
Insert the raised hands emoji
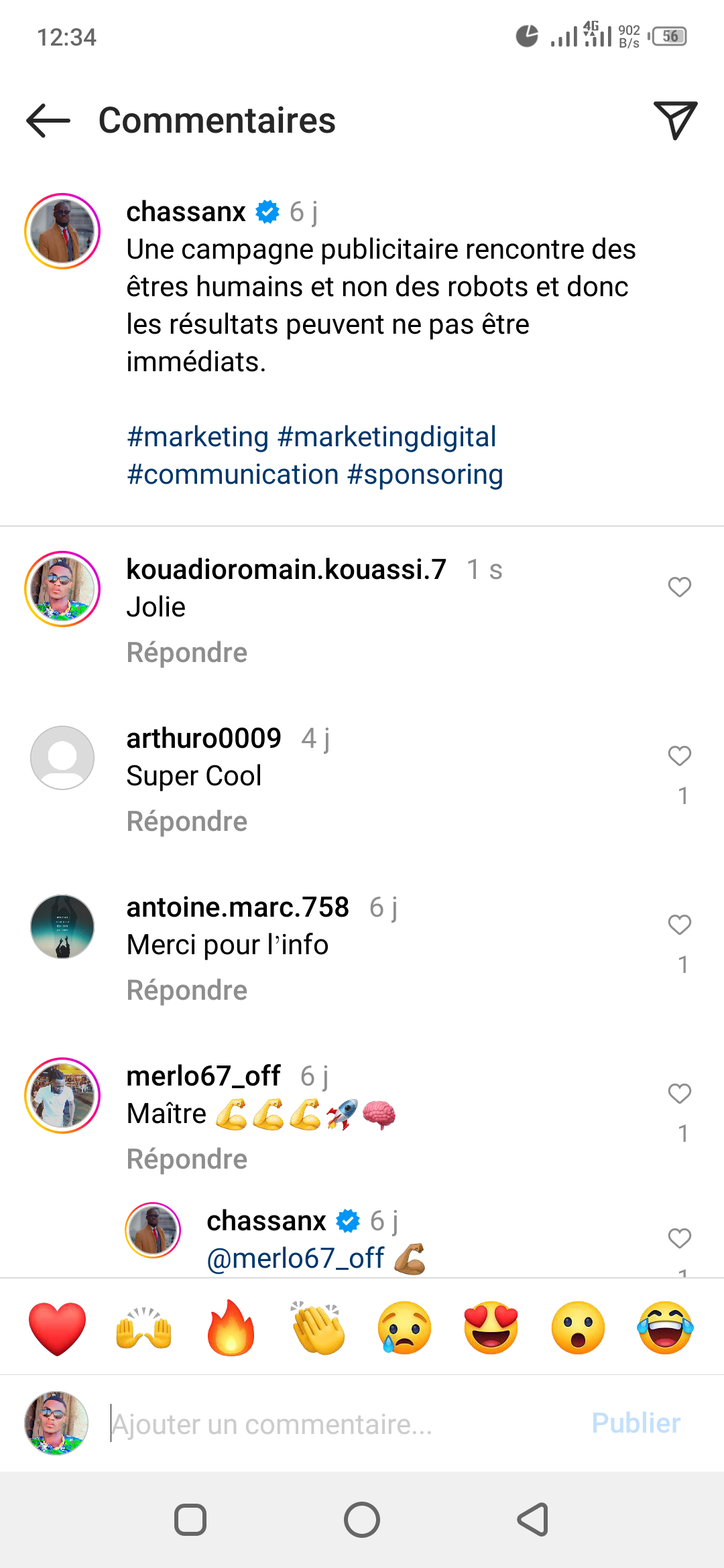point(144,1328)
